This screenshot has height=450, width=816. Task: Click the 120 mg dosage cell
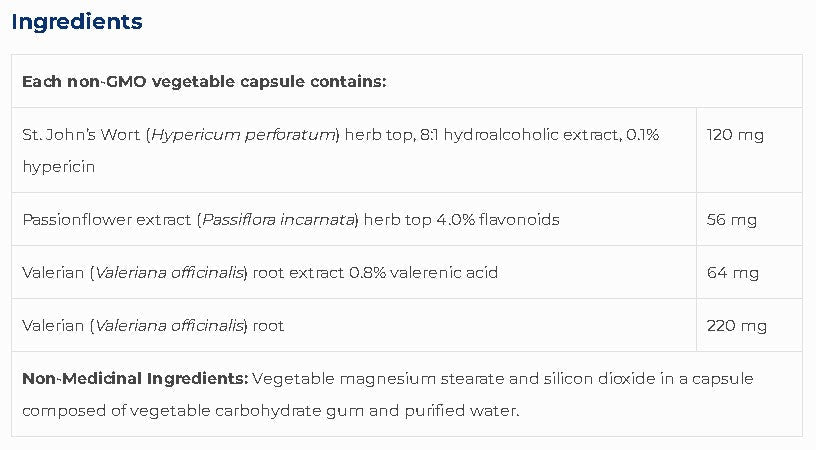click(x=734, y=134)
